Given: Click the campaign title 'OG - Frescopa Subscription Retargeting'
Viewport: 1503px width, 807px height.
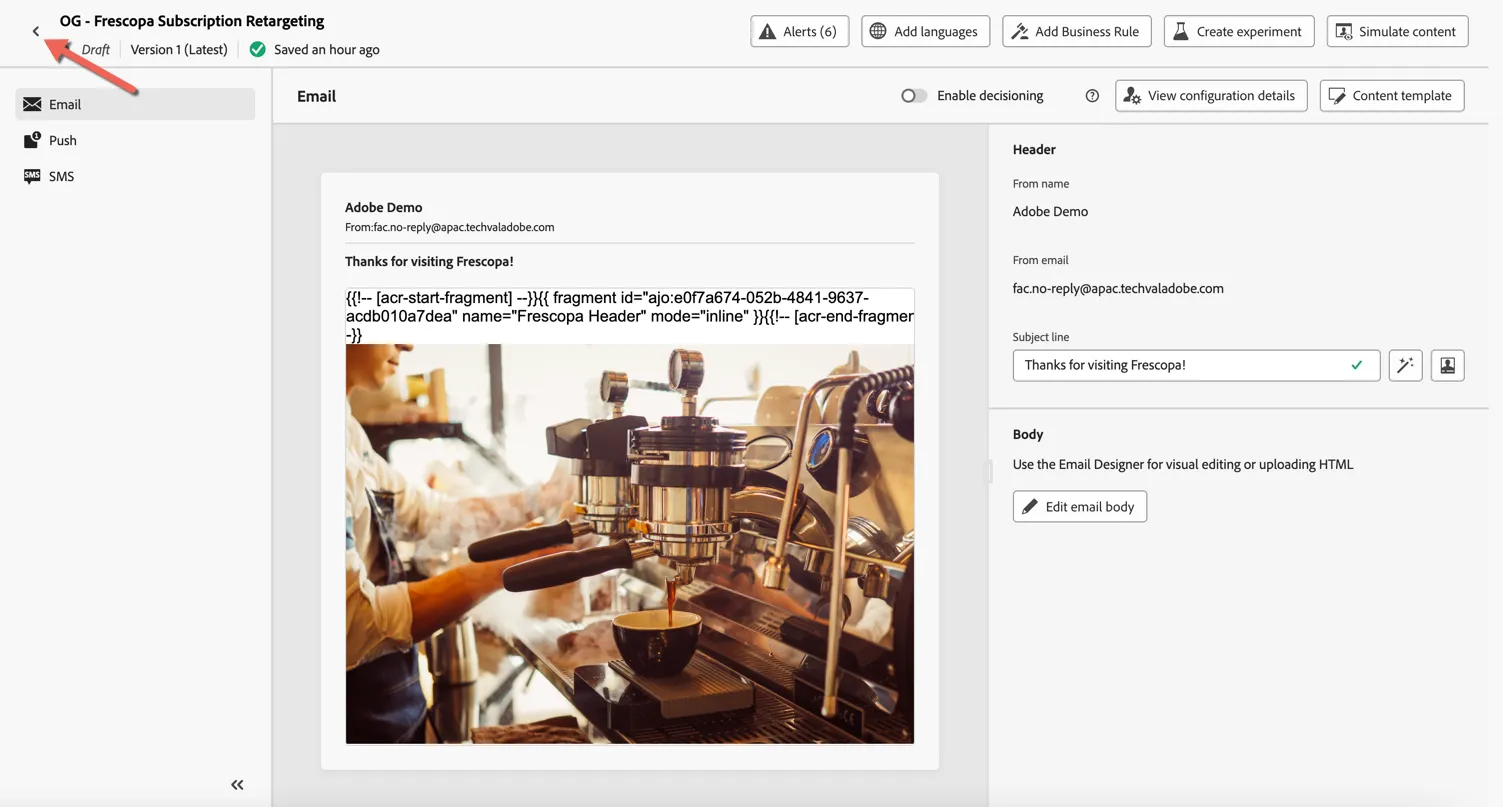Looking at the screenshot, I should click(192, 21).
